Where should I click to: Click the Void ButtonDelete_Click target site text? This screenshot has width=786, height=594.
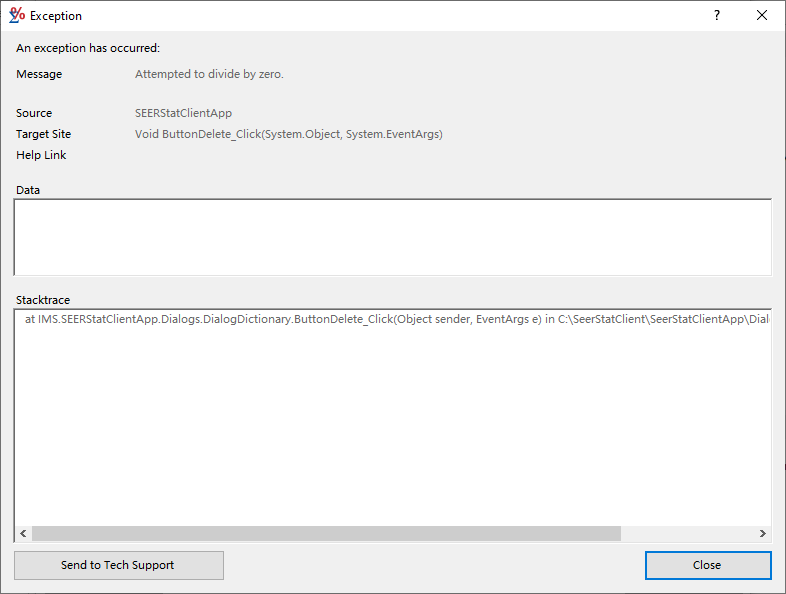click(x=288, y=134)
